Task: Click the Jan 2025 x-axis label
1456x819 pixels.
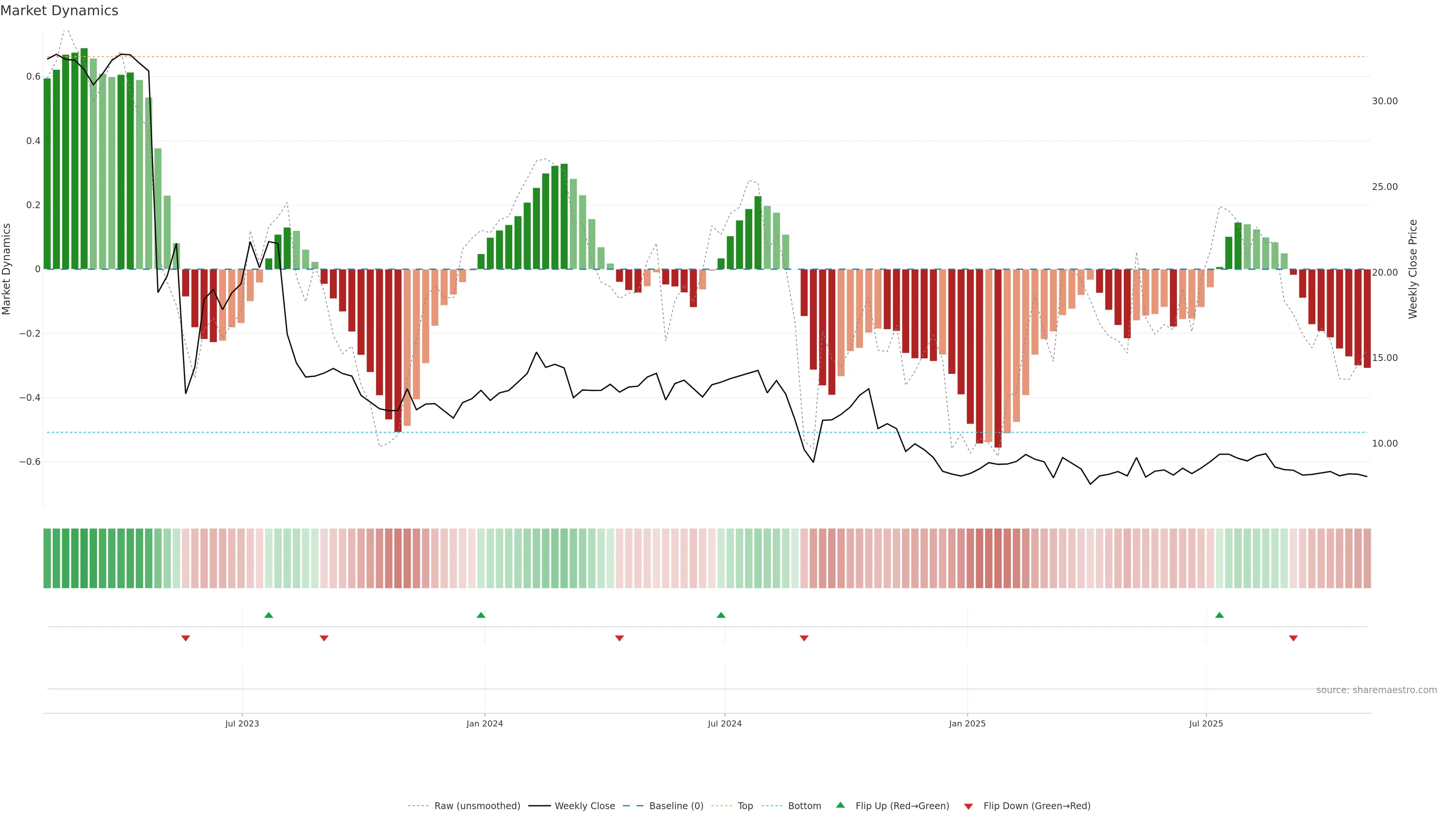Action: point(967,723)
